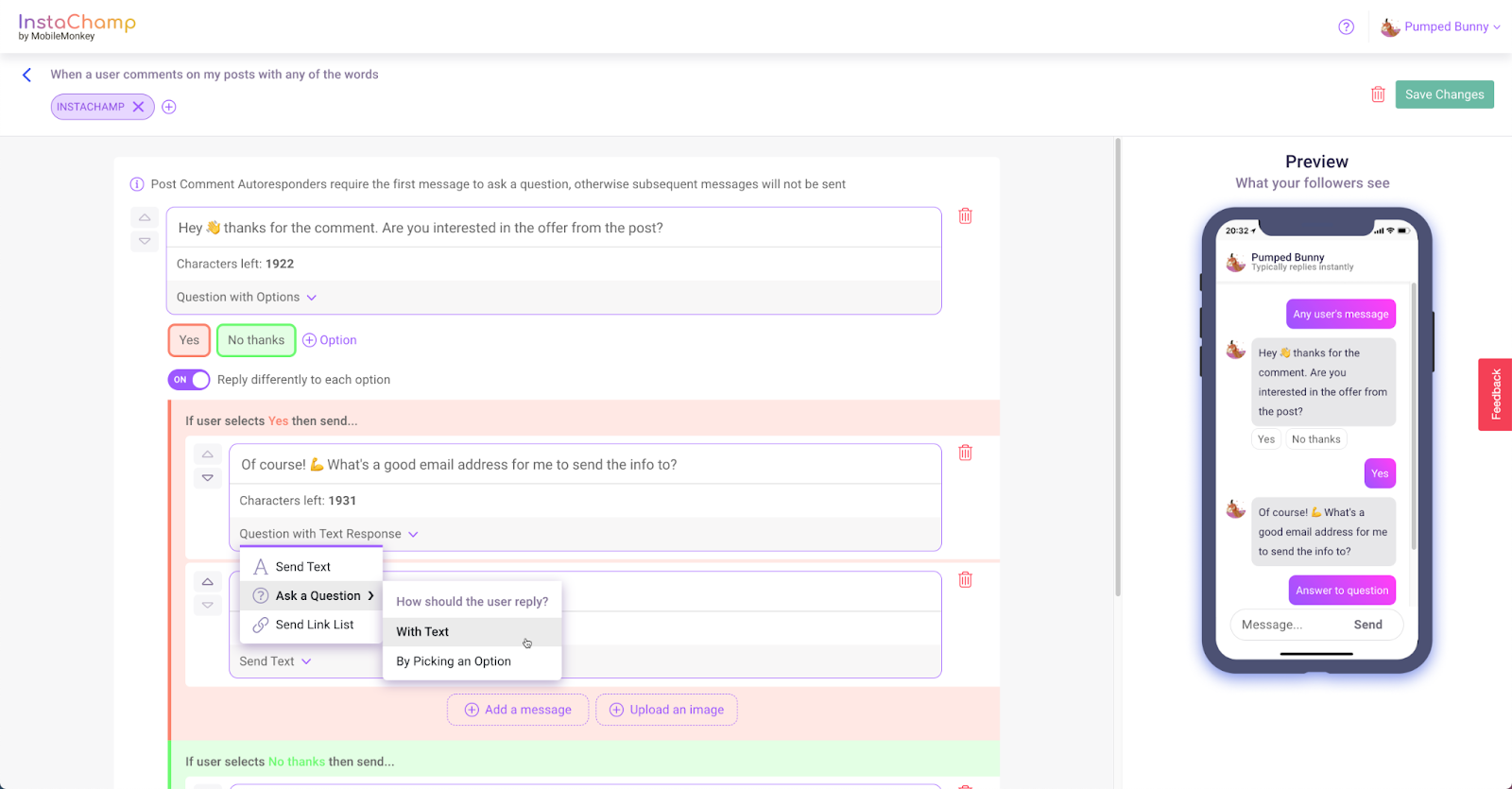Expand the Question with Options dropdown
Screen dimensions: 1512x789
[x=247, y=297]
